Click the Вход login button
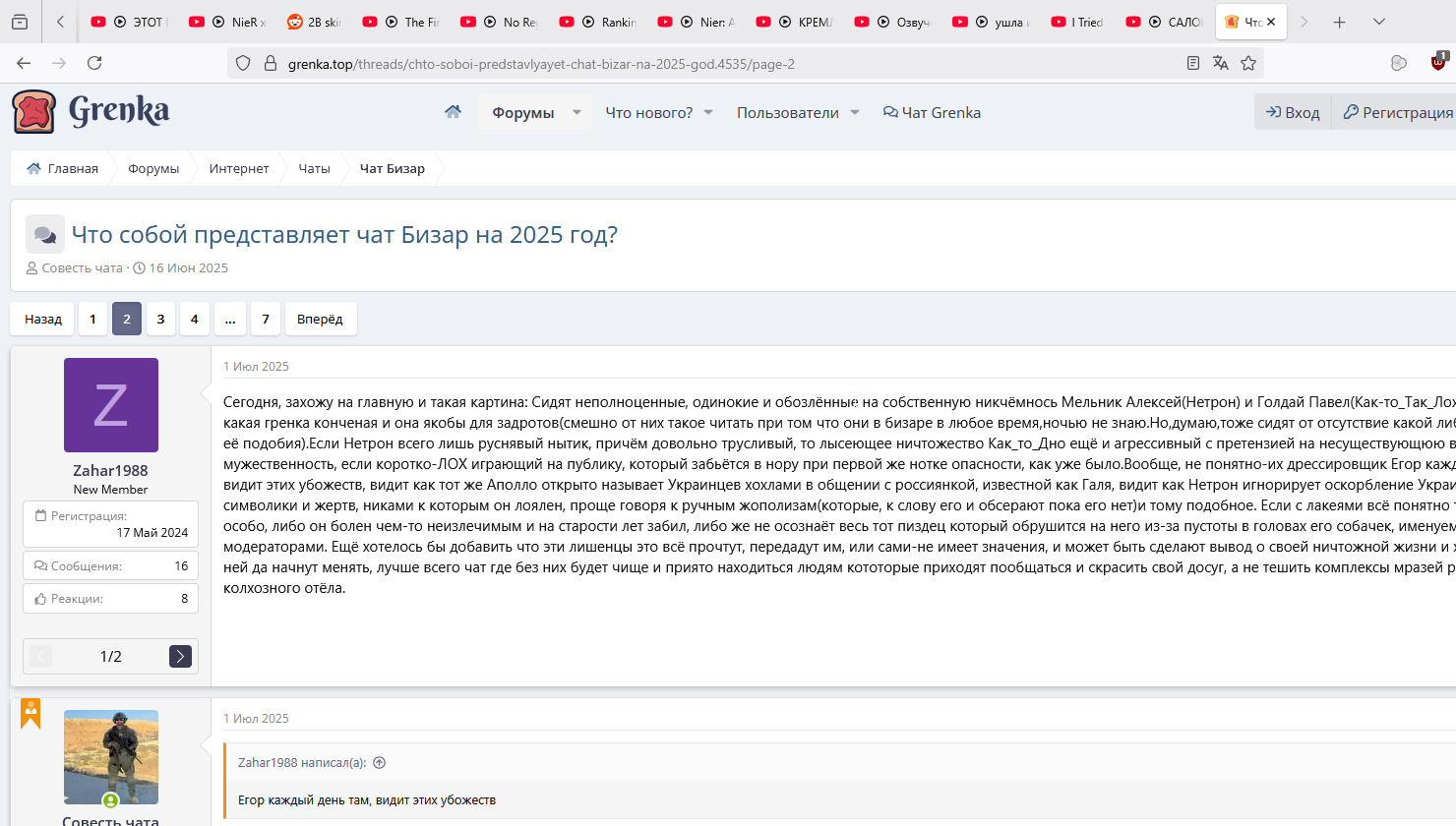 [x=1293, y=112]
